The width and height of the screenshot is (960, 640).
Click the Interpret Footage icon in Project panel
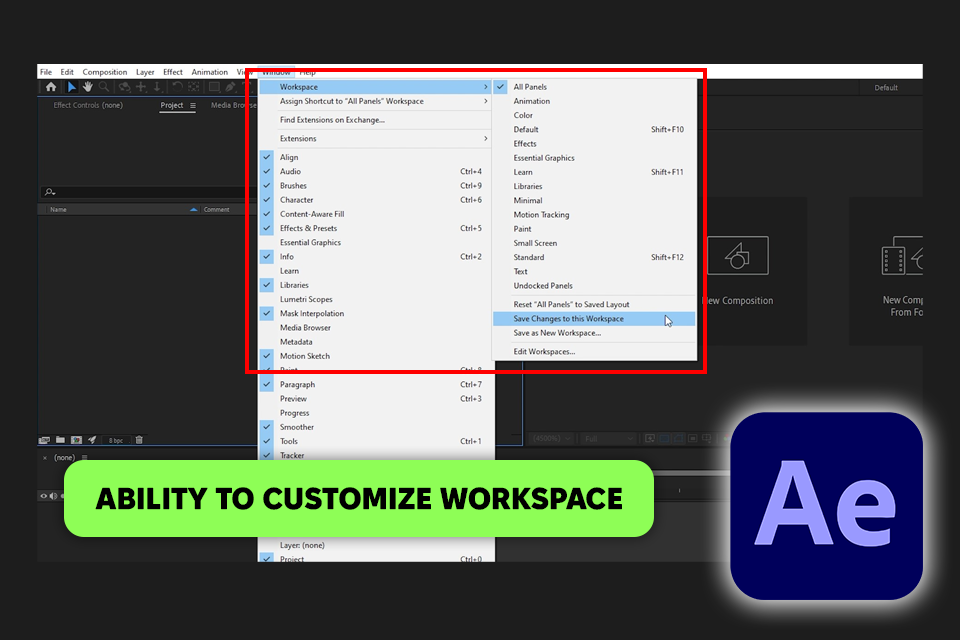point(44,440)
